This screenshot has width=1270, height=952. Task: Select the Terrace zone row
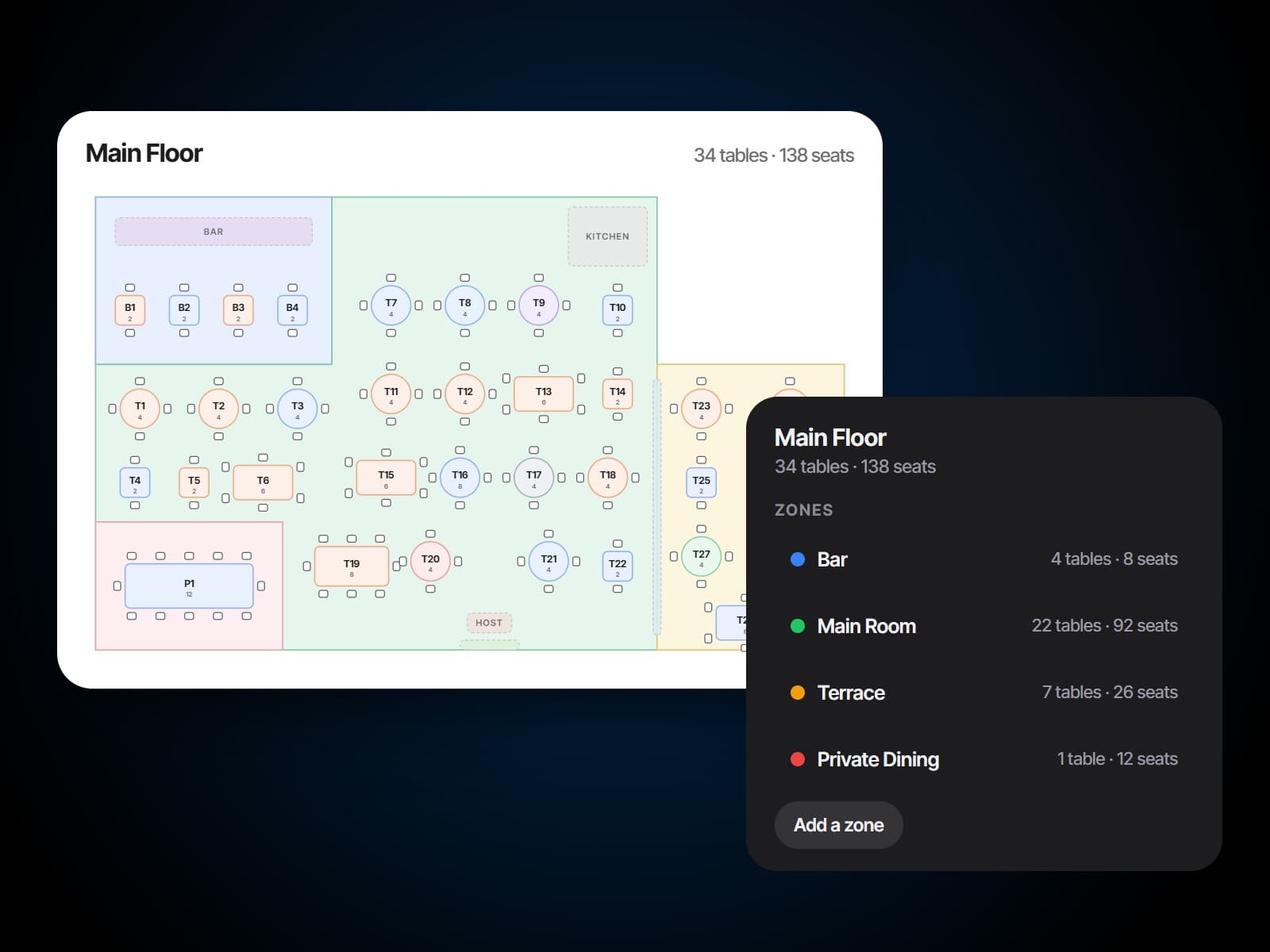[984, 693]
